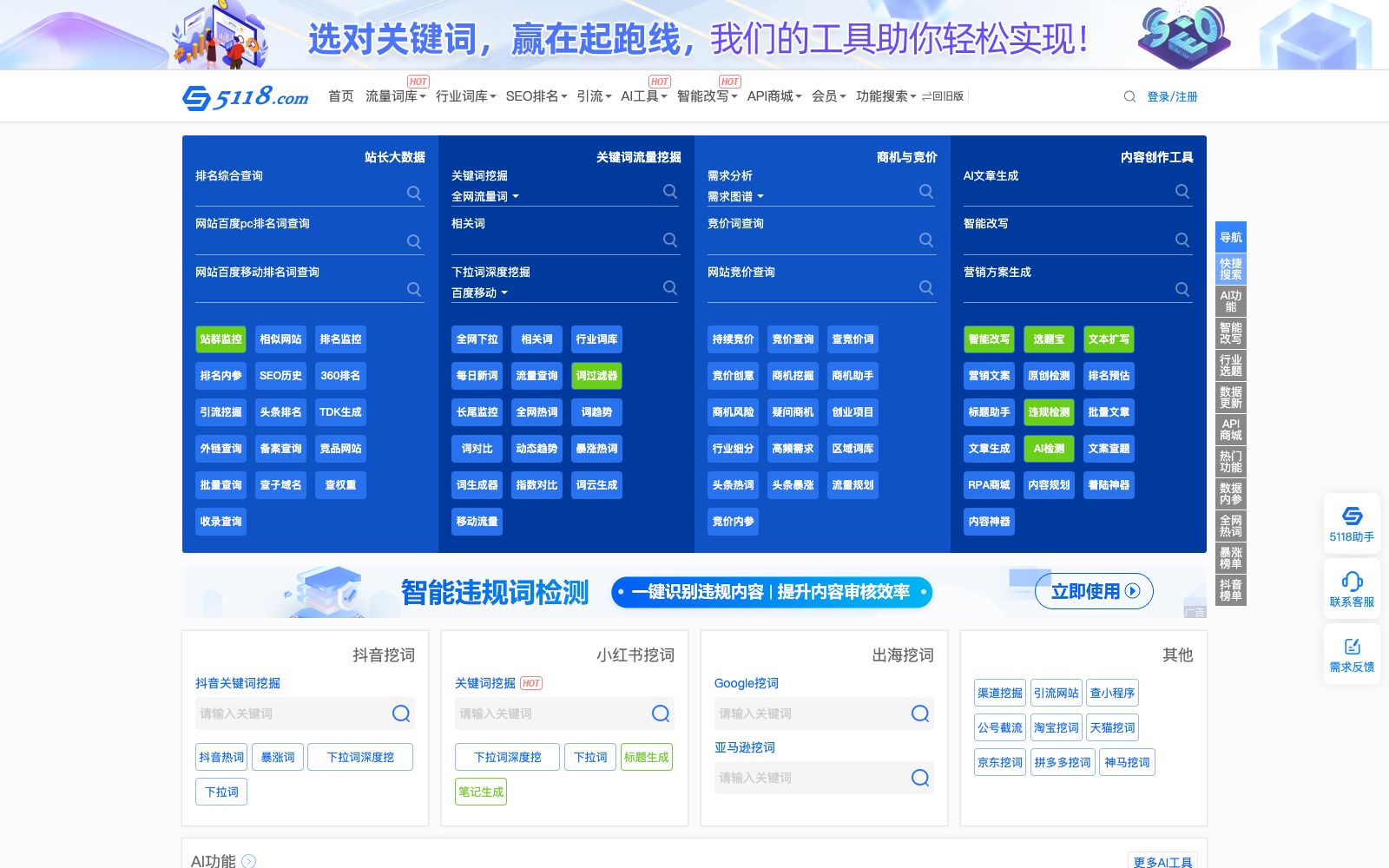This screenshot has width=1389, height=868.
Task: Select 导航 in the side anchor bar
Action: pyautogui.click(x=1231, y=237)
